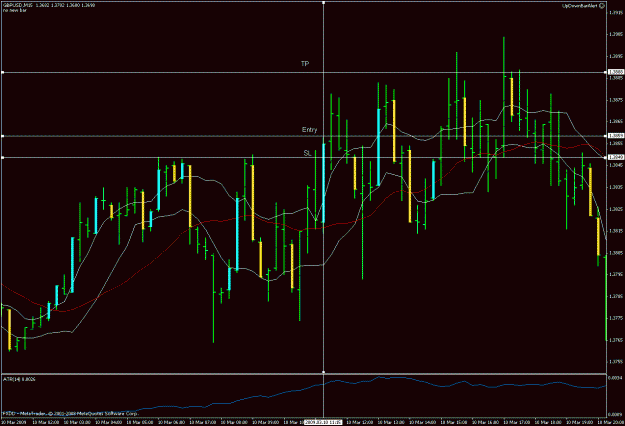Click the GBPUSD,M15 symbol title text
The width and height of the screenshot is (625, 426).
pos(18,5)
